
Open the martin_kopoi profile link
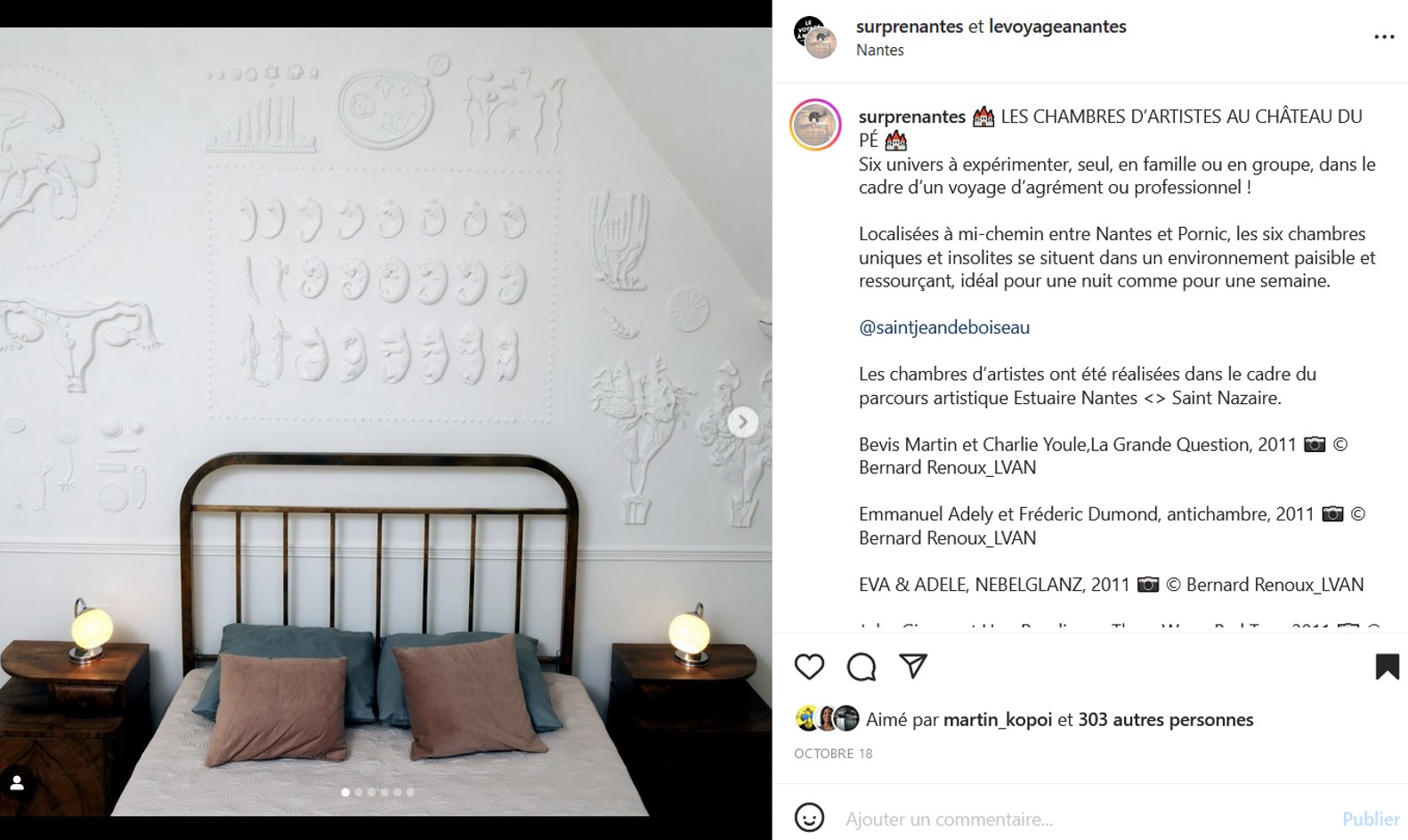point(998,719)
